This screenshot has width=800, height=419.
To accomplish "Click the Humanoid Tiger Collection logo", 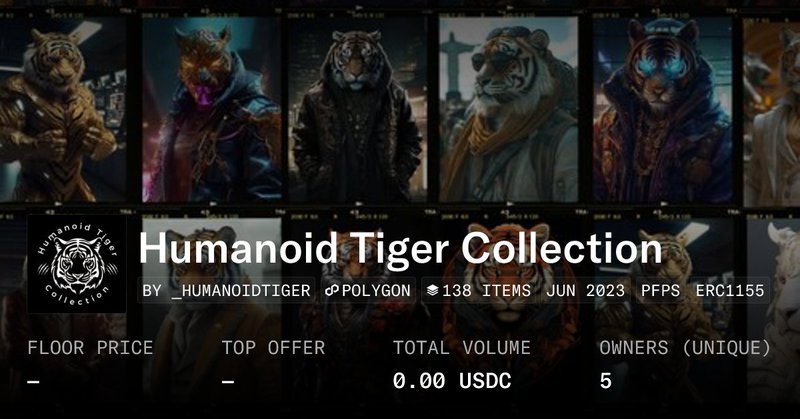I will (x=77, y=263).
